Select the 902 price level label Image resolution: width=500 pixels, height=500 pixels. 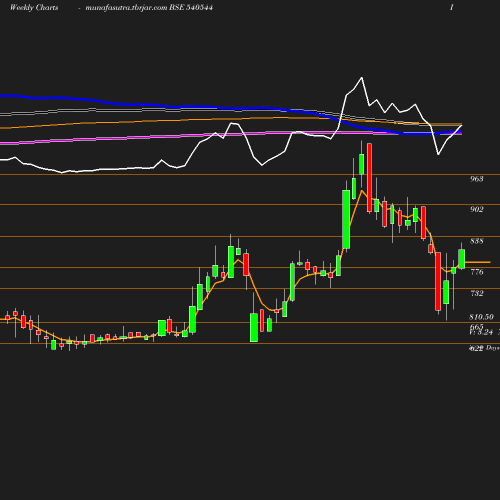[477, 209]
